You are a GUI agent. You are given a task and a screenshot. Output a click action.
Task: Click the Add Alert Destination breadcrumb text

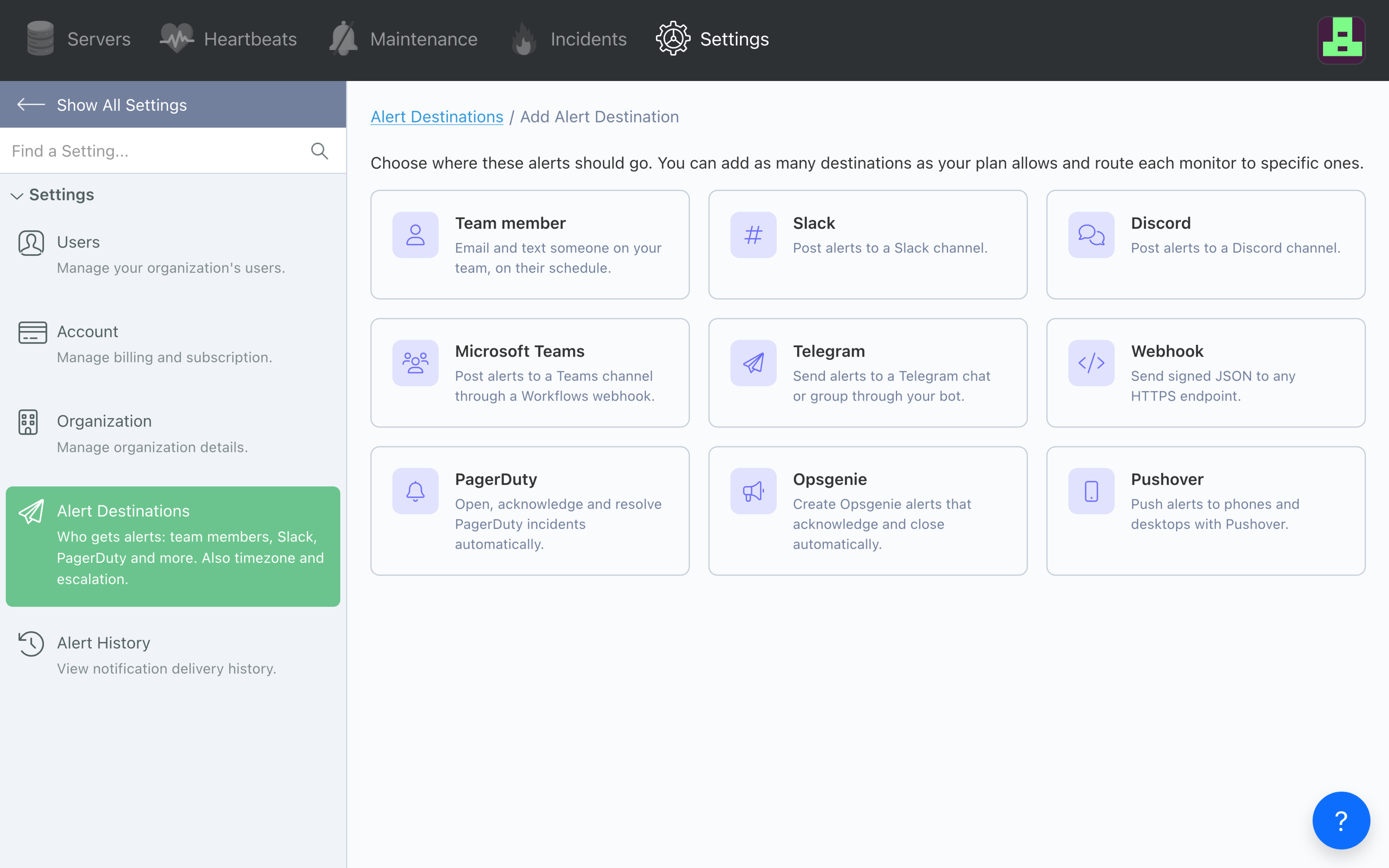tap(599, 117)
